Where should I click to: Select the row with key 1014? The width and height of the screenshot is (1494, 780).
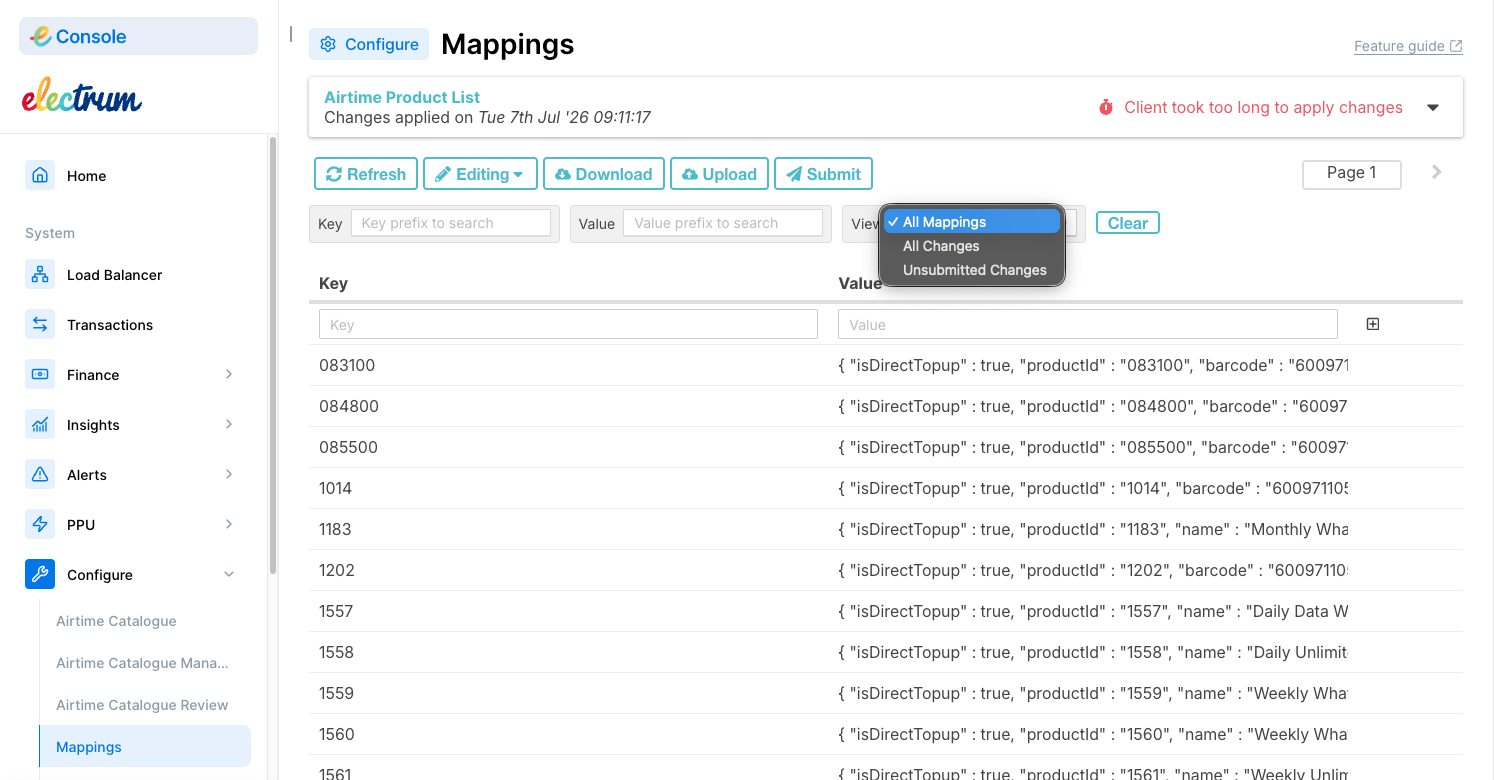886,488
